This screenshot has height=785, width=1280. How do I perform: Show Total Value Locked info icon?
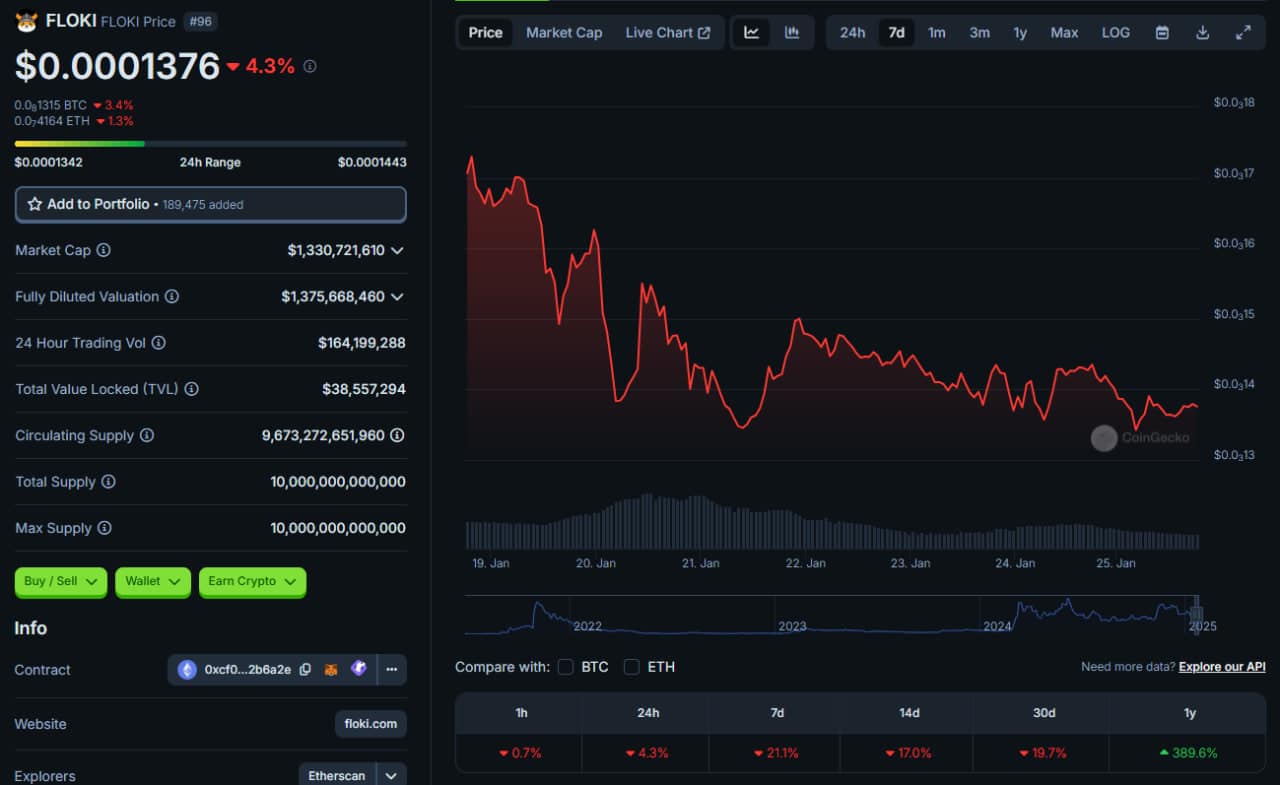[x=191, y=389]
